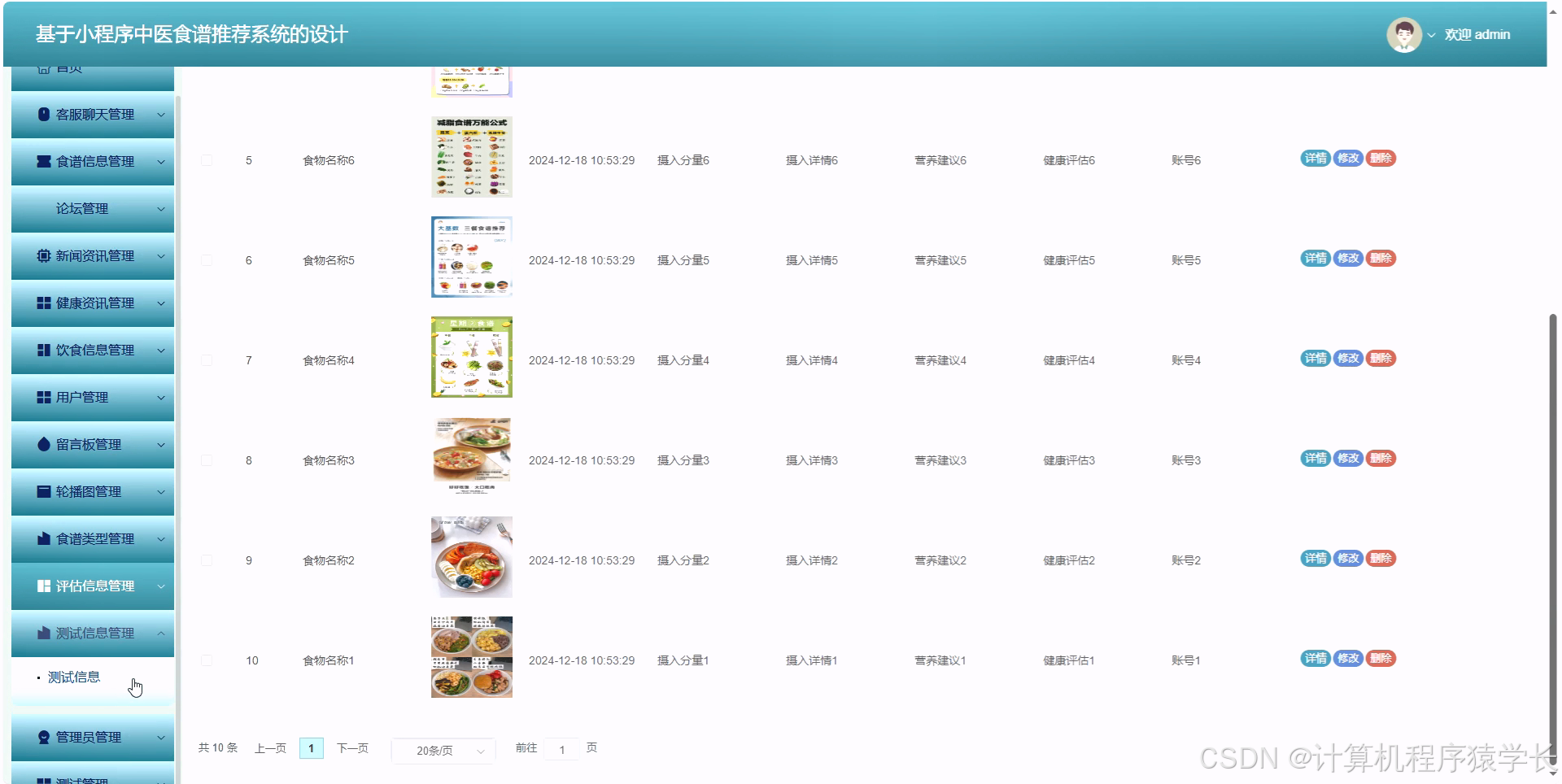
Task: Select the checkbox beside 食物名称3
Action: point(206,460)
